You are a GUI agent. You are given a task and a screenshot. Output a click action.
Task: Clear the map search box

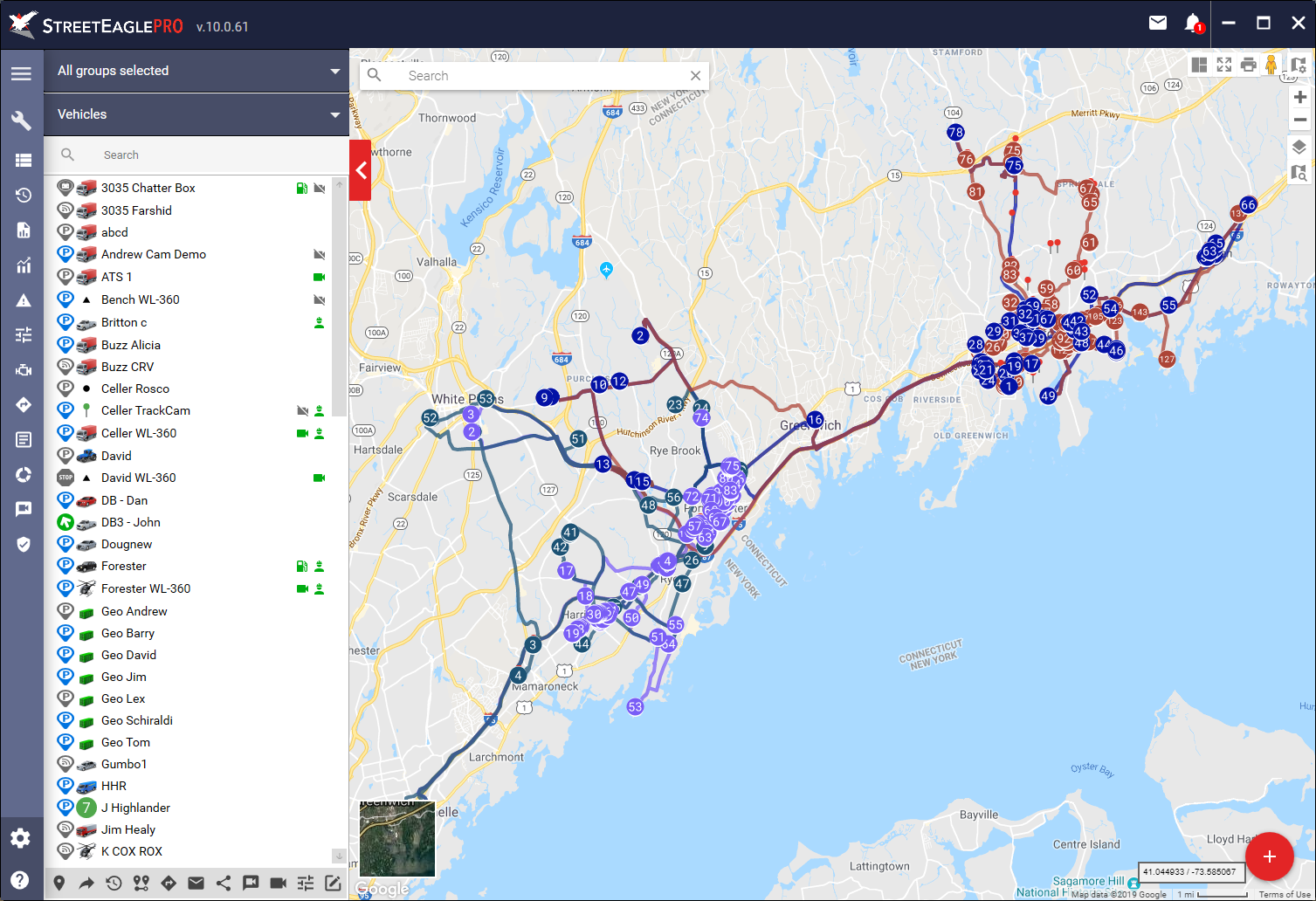[x=695, y=76]
